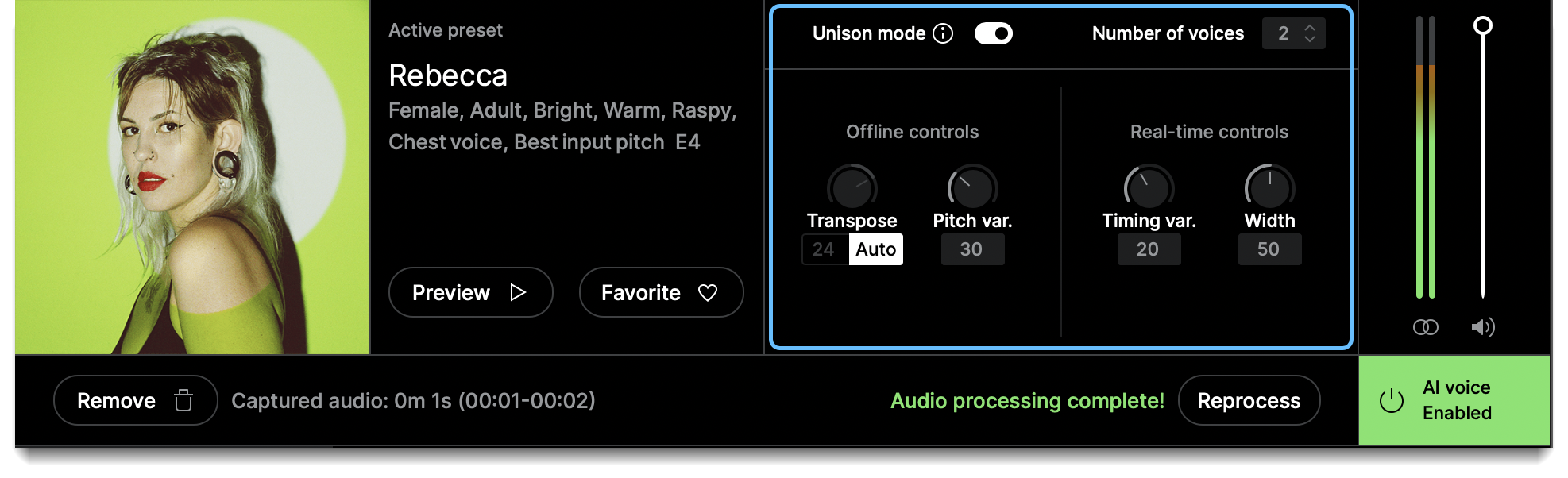1568x478 pixels.
Task: Click the Width value field showing 50
Action: pyautogui.click(x=1269, y=249)
